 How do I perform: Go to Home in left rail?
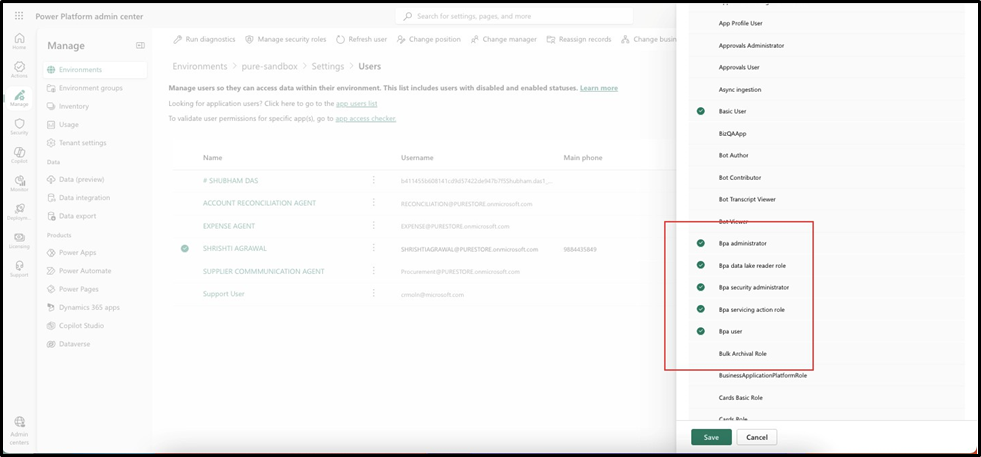pyautogui.click(x=19, y=41)
